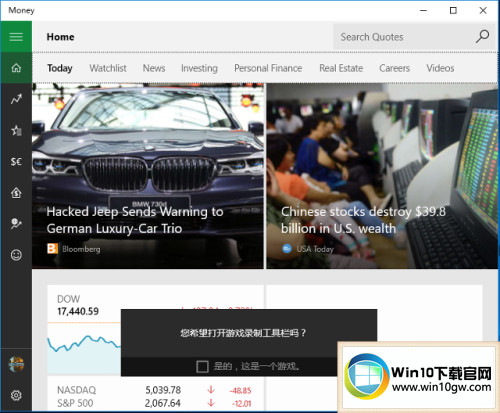Open the Currencies $€ icon
Image resolution: width=500 pixels, height=413 pixels.
point(16,162)
